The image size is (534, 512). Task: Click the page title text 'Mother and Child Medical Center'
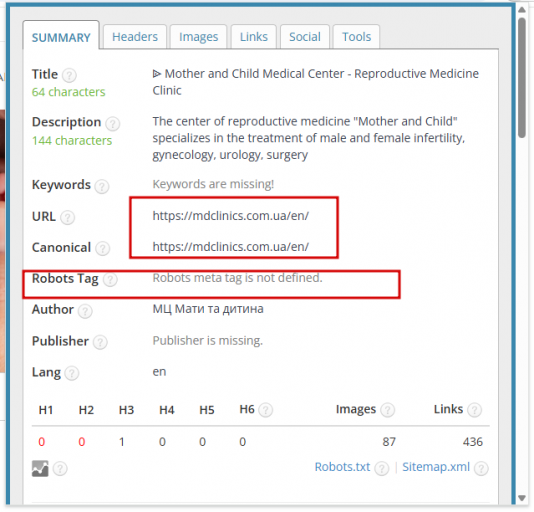click(254, 74)
